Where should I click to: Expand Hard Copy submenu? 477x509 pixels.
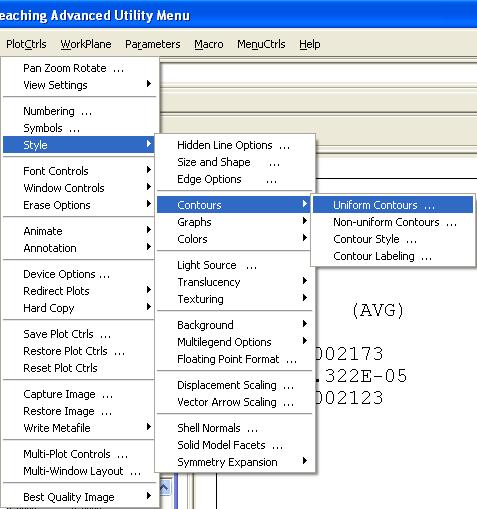(79, 308)
